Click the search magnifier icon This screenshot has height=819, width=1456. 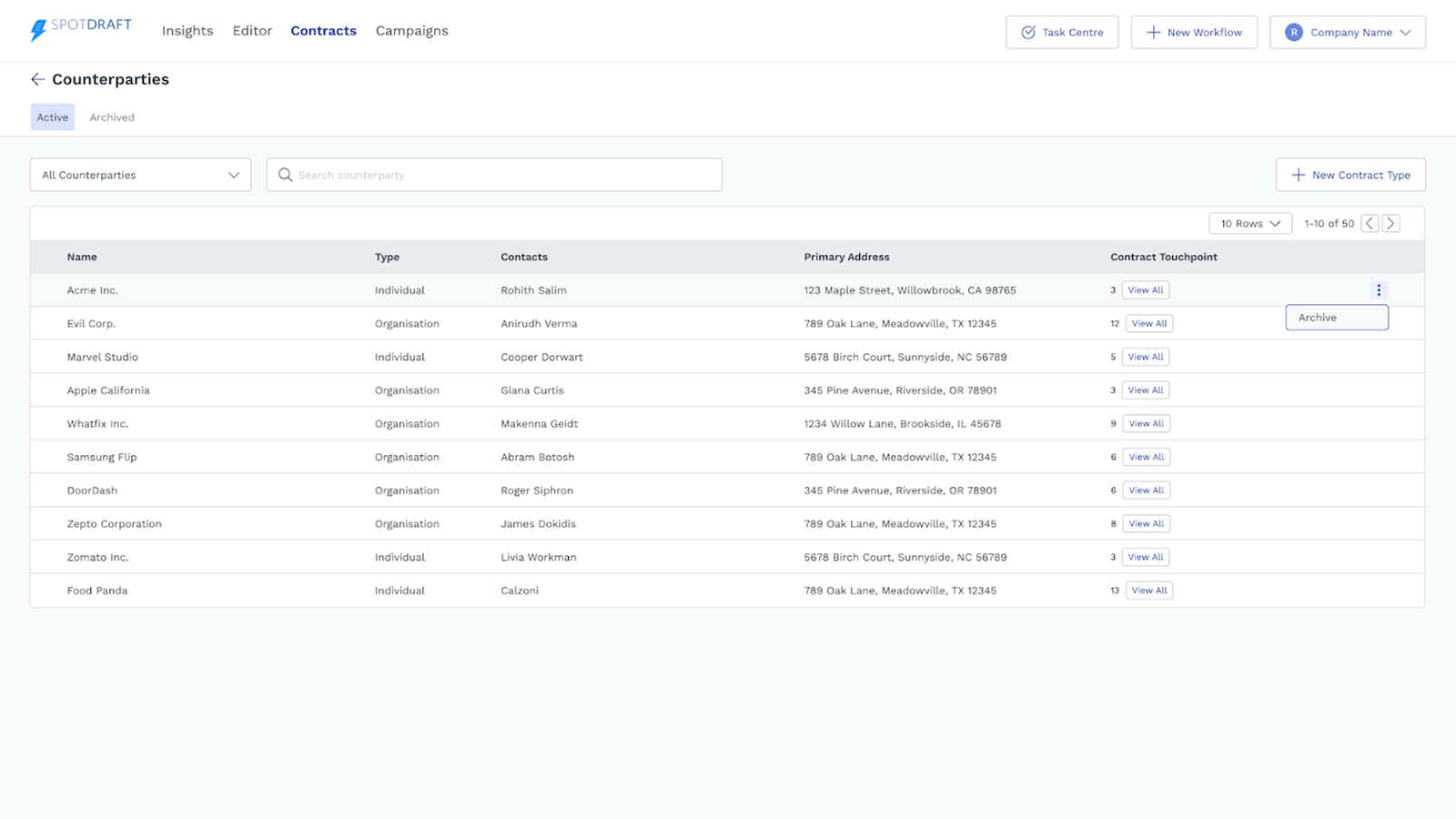(285, 175)
